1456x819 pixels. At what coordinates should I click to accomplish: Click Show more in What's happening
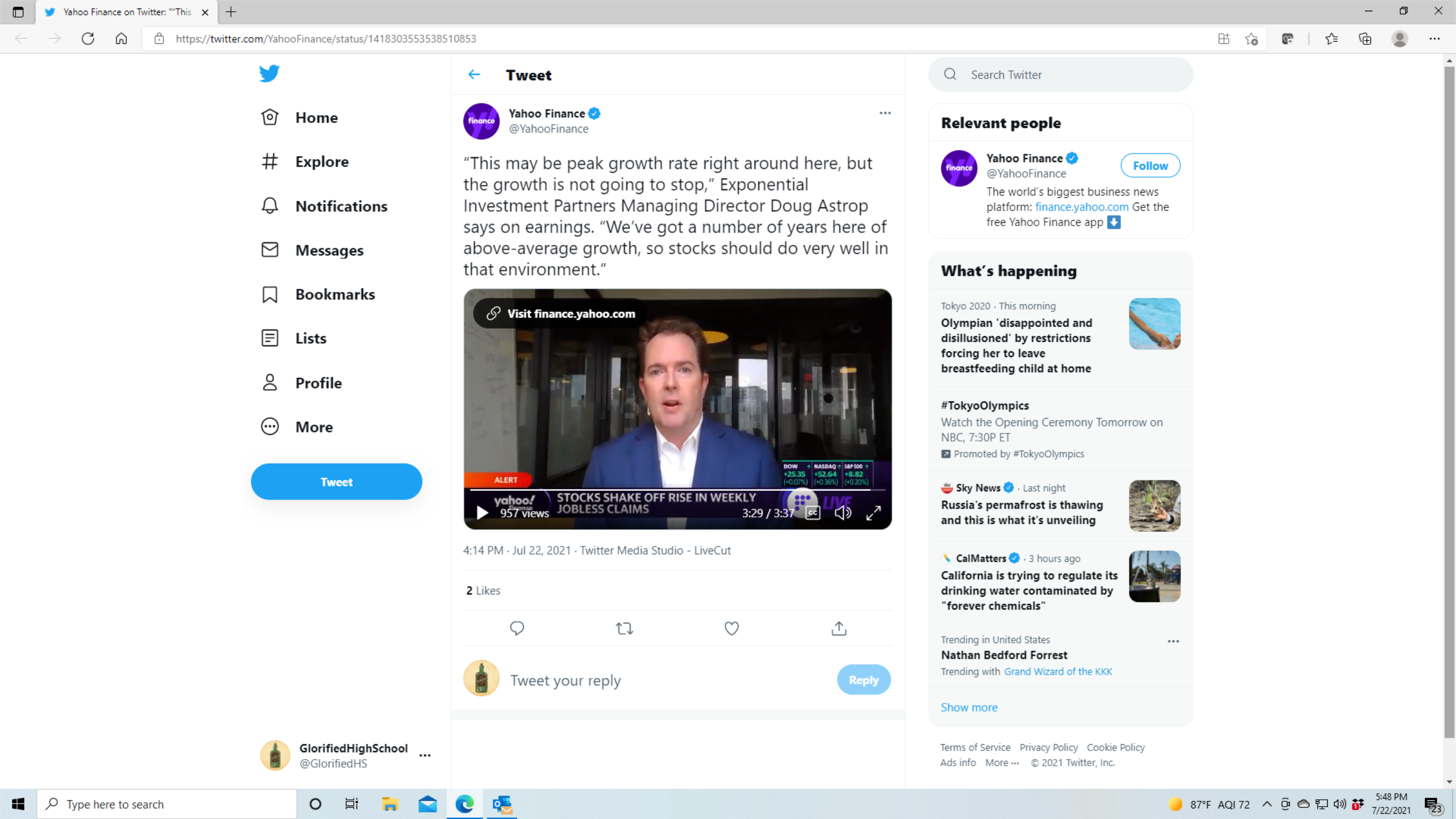pos(969,708)
